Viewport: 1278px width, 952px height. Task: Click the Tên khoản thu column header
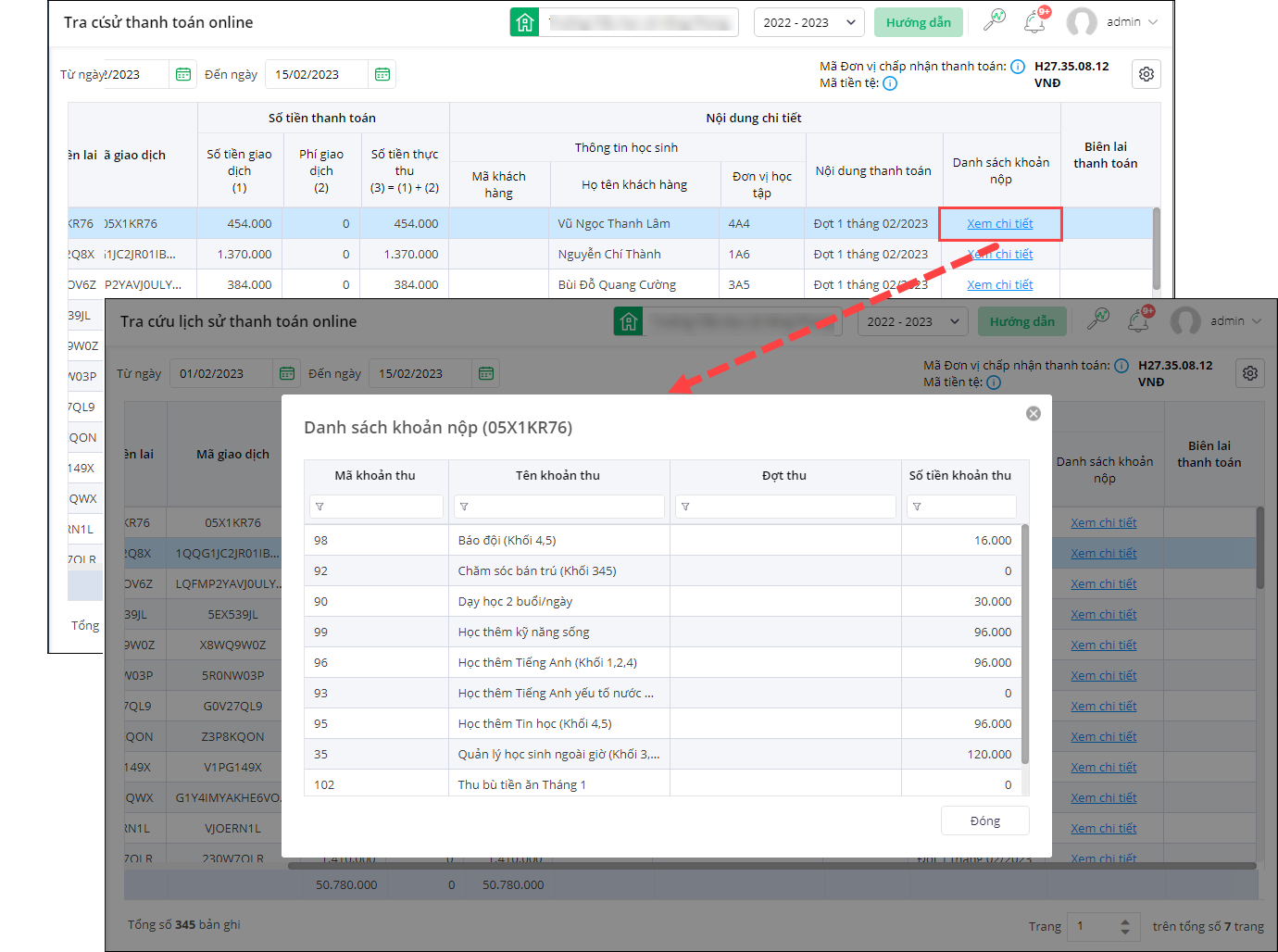(x=558, y=475)
